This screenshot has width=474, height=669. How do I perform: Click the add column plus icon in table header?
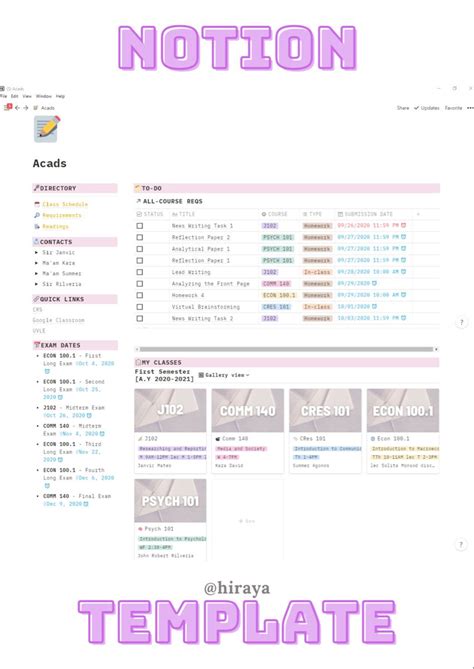[x=418, y=214]
